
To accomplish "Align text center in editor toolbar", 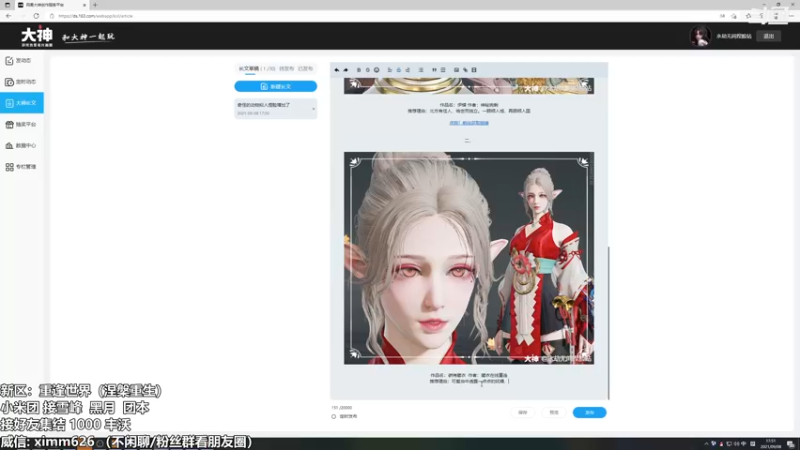I will click(x=399, y=70).
